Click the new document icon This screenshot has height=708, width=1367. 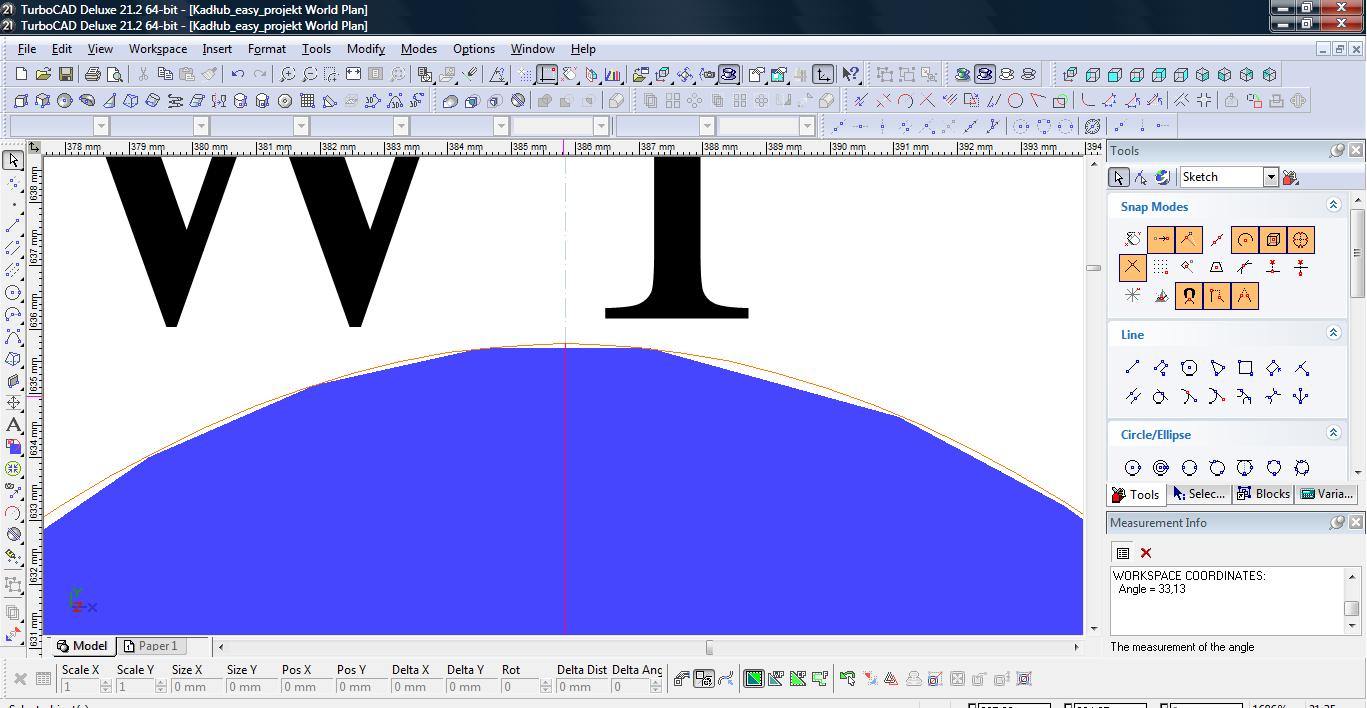tap(21, 74)
